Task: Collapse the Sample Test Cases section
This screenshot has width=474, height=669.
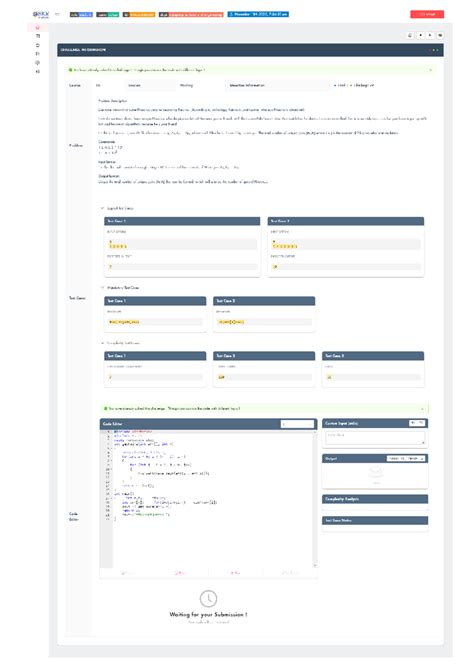Action: tap(102, 208)
